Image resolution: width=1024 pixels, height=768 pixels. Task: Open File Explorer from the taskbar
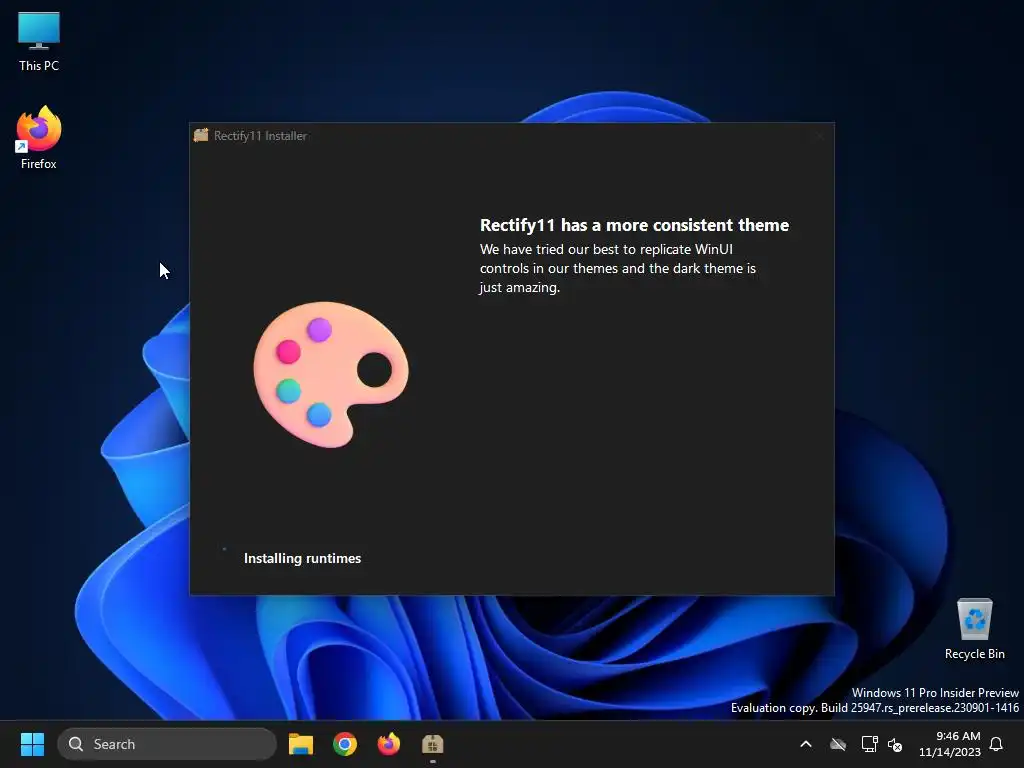(x=301, y=744)
